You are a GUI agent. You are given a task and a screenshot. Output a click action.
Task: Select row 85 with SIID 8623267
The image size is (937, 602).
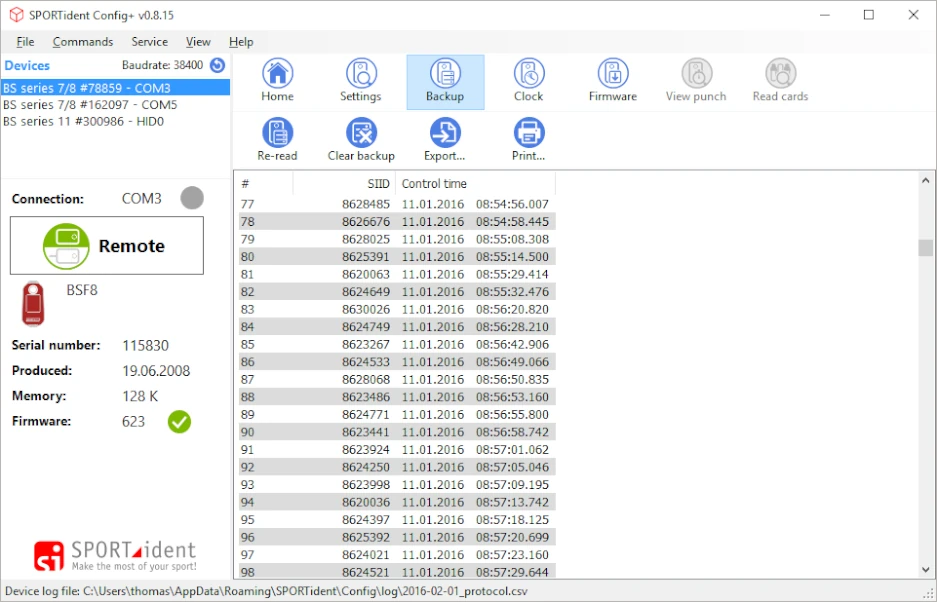397,344
